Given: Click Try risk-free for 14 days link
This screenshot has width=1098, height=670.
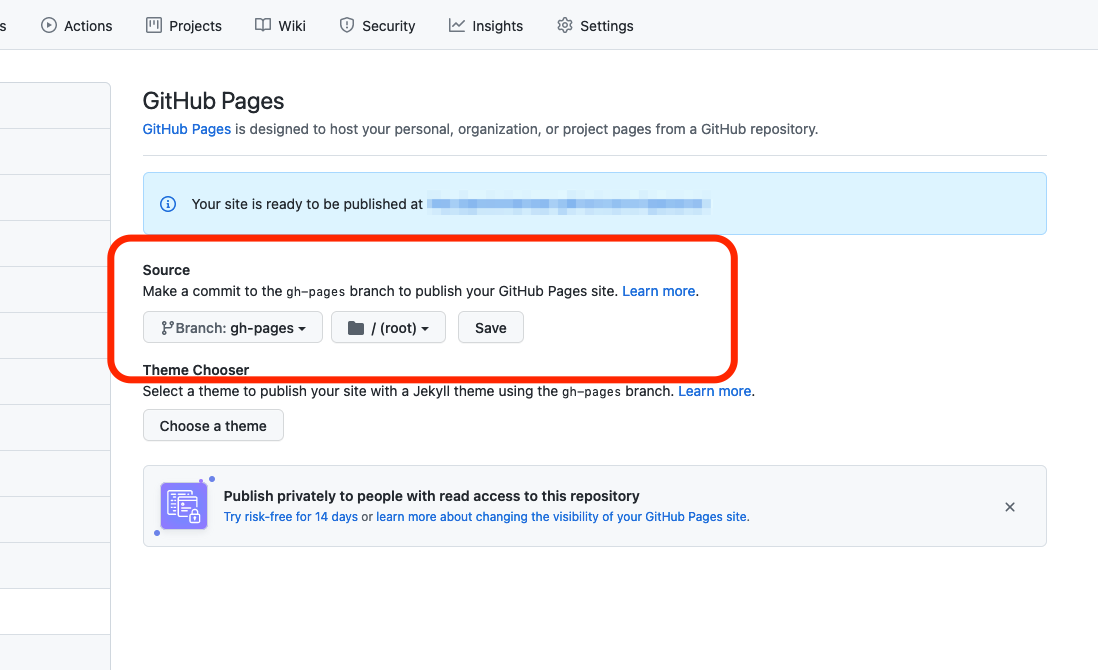Looking at the screenshot, I should 291,517.
